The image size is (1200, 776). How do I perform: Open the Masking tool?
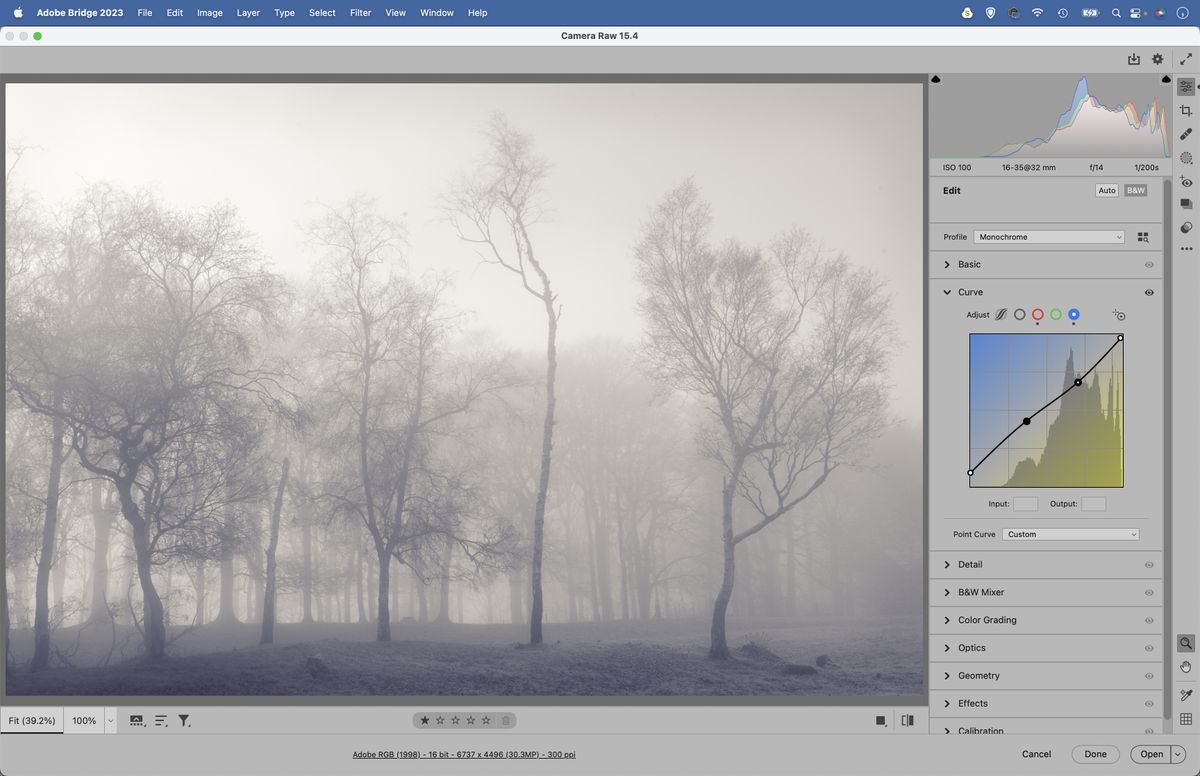[x=1186, y=158]
